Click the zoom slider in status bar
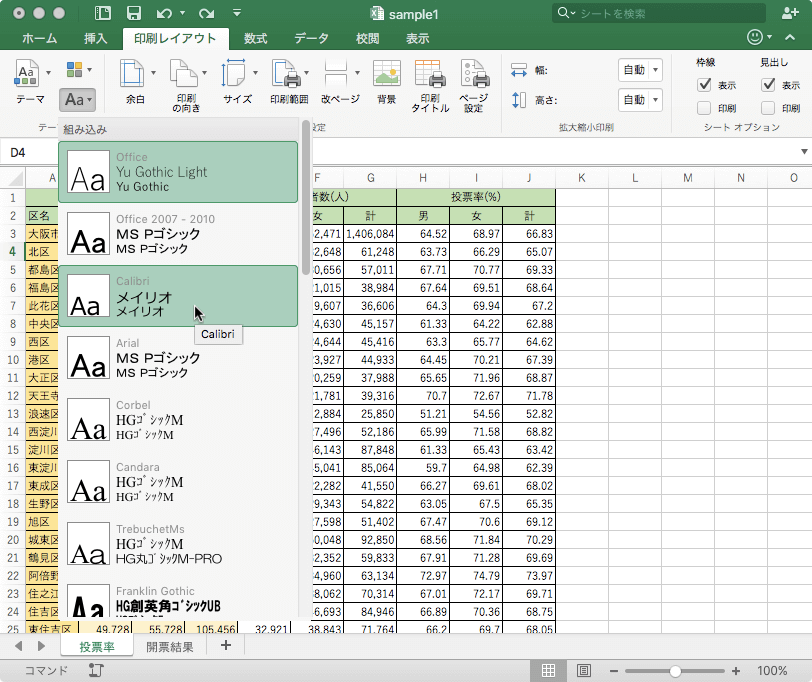This screenshot has height=682, width=812. pos(676,671)
